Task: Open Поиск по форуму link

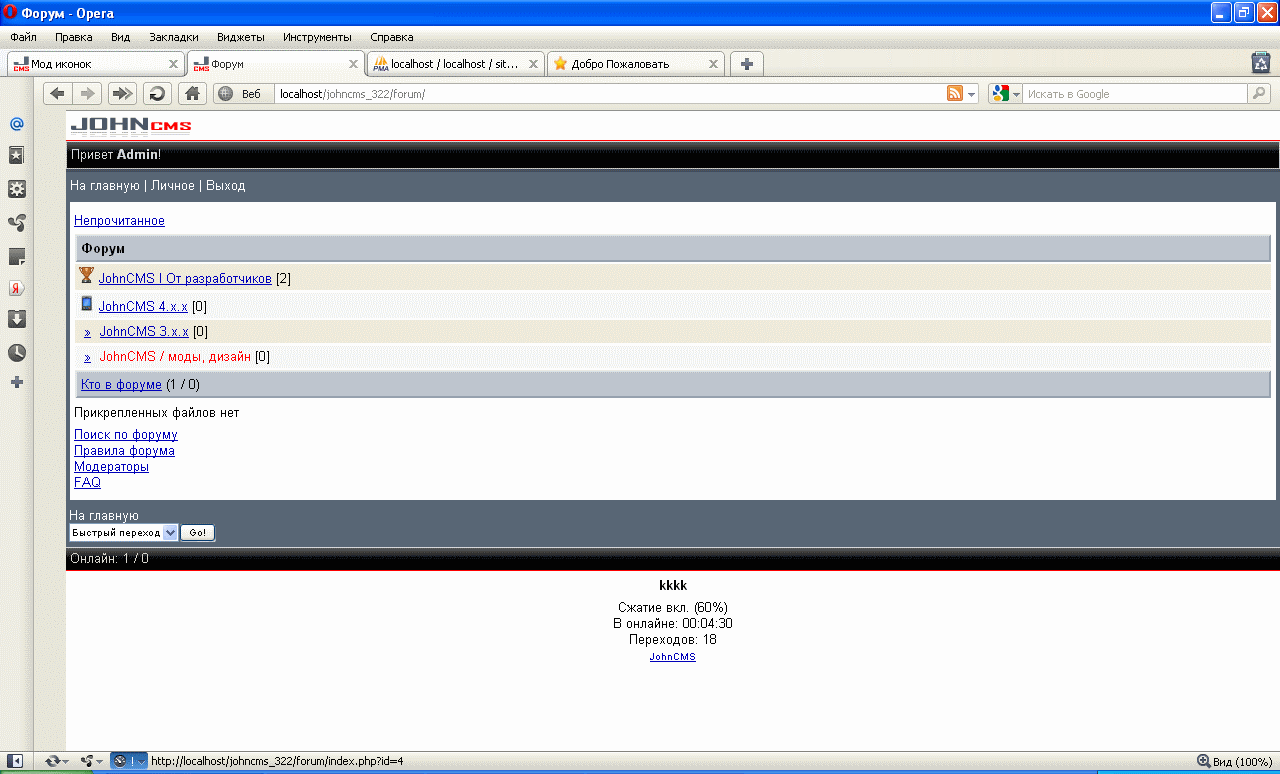Action: pos(126,435)
